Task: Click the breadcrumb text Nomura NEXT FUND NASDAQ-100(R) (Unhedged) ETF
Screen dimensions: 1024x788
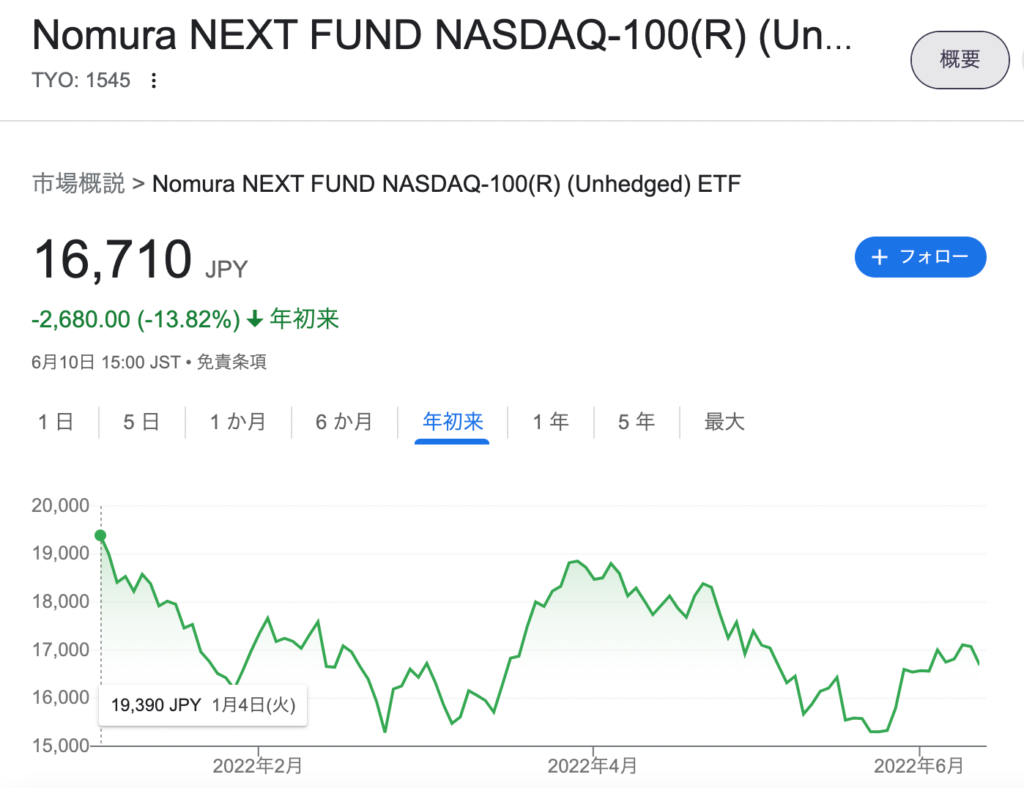Action: click(x=446, y=184)
